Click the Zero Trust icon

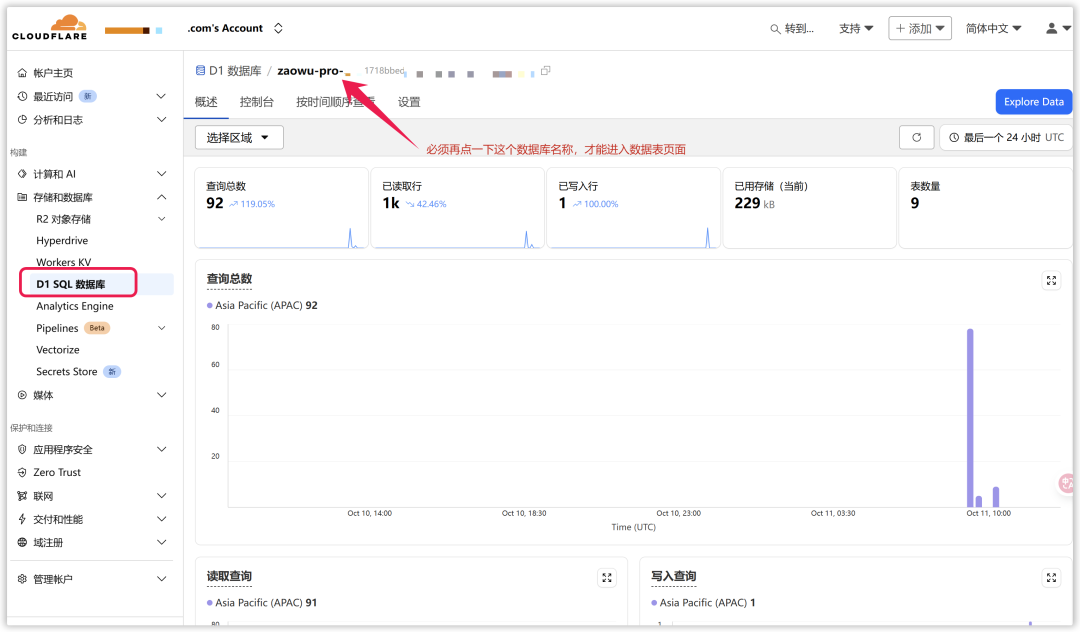pyautogui.click(x=22, y=472)
